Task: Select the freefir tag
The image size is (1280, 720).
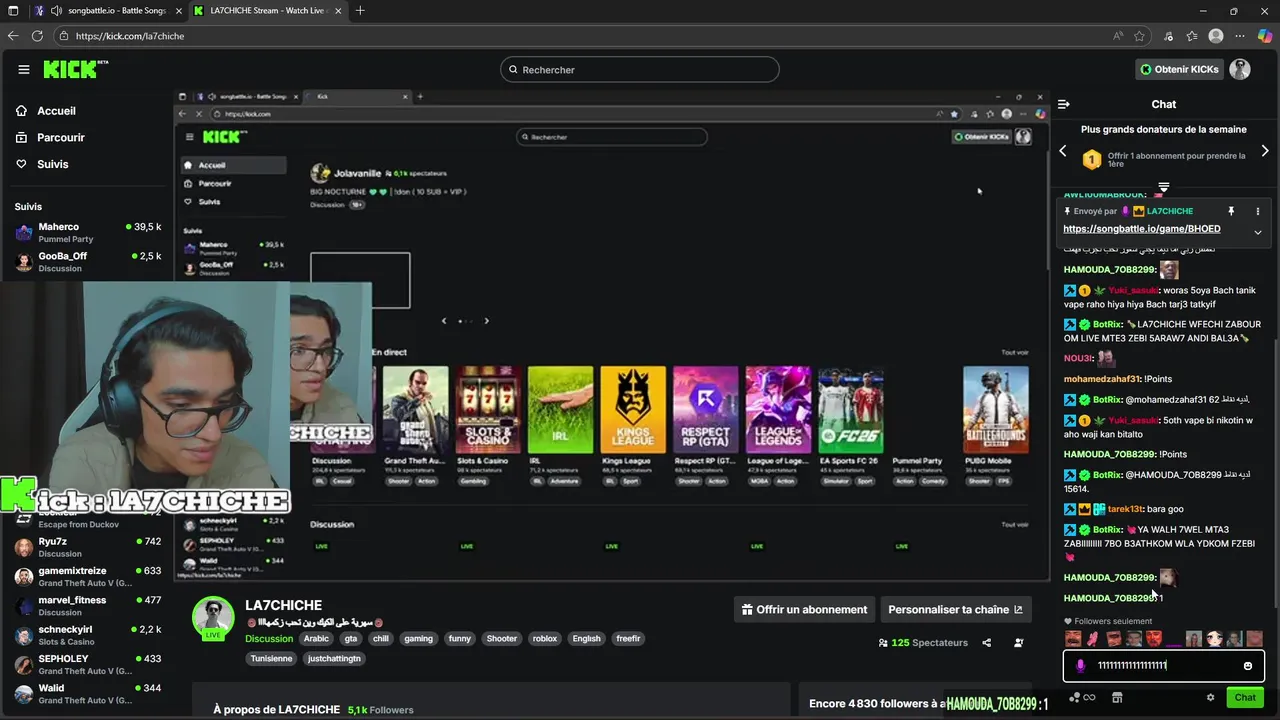Action: [628, 639]
